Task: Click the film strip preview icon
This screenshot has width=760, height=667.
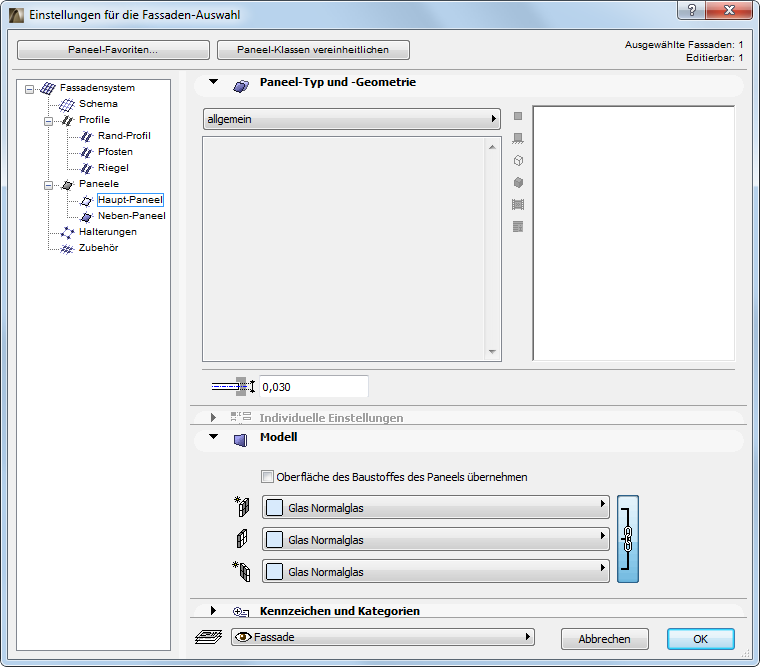Action: point(518,205)
